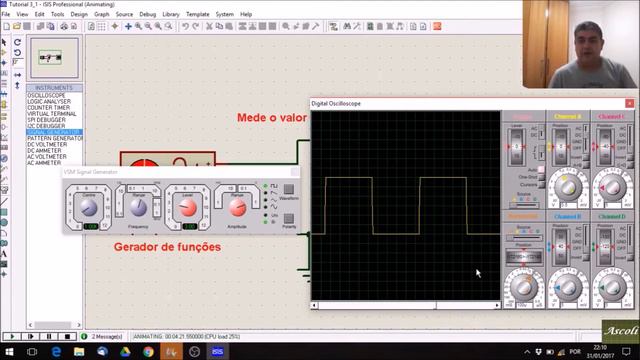Click the signal generator Frequency Centre knob
Image resolution: width=640 pixels, height=360 pixels.
[88, 207]
